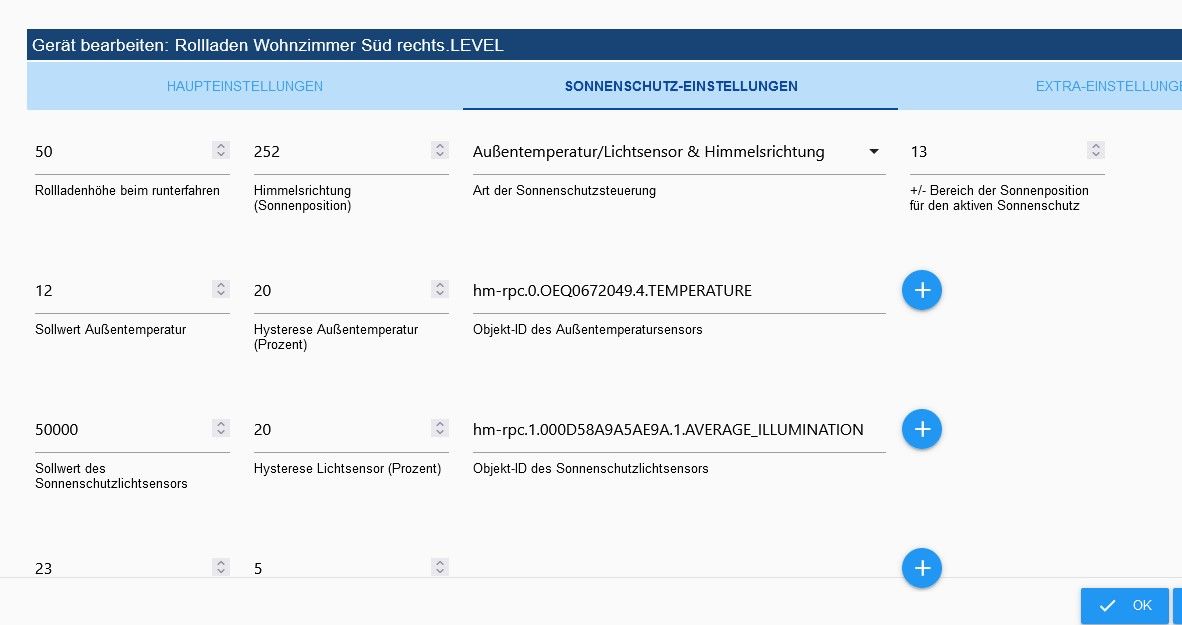Adjust stepper of Rollladenhöhe beim runterfahren
The image size is (1182, 625).
(x=221, y=150)
